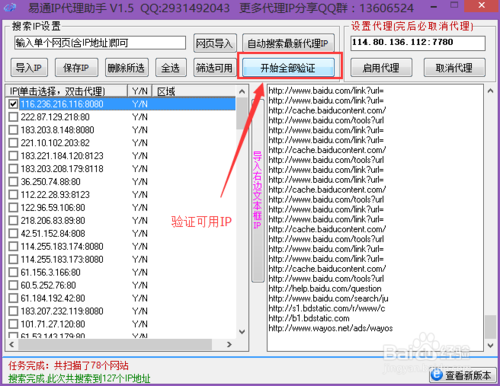Tick the 221.10.102.203:82 checkbox
This screenshot has height=386, width=500.
pyautogui.click(x=13, y=143)
